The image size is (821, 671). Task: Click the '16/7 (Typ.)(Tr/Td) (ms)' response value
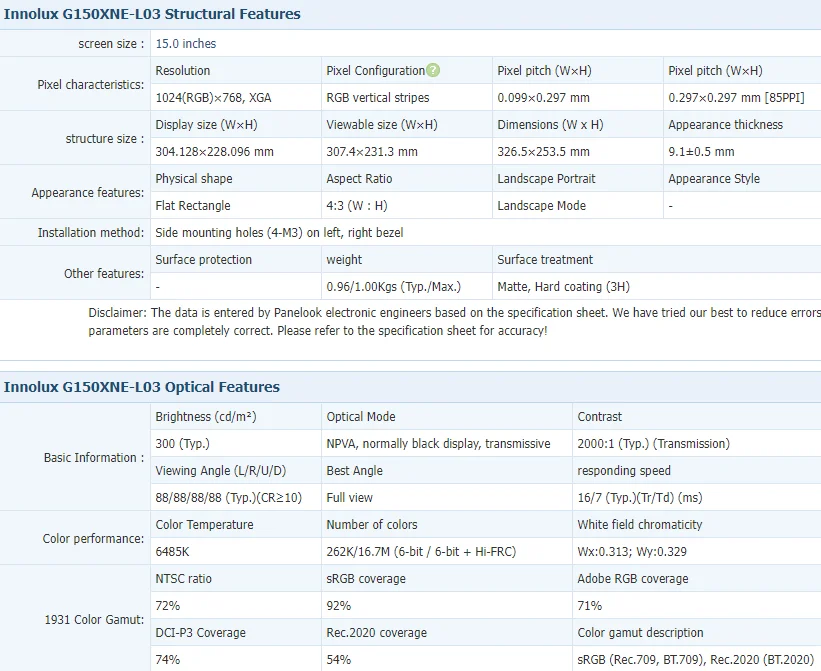coord(640,498)
